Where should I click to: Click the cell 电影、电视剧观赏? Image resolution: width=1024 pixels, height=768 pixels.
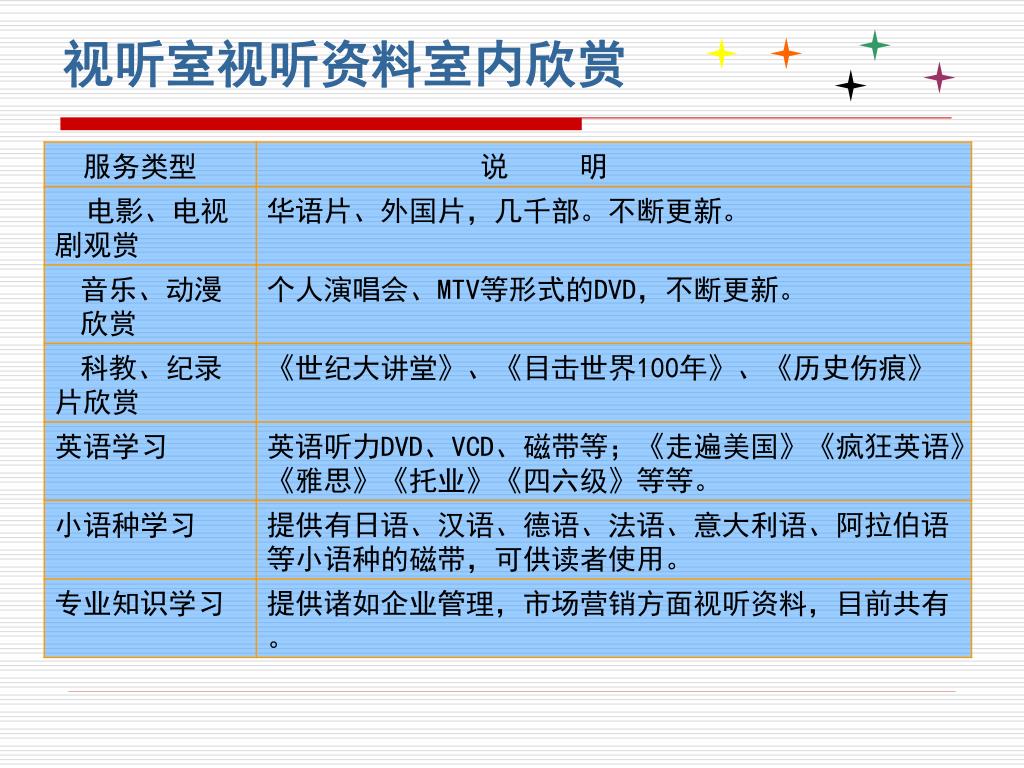pyautogui.click(x=150, y=226)
